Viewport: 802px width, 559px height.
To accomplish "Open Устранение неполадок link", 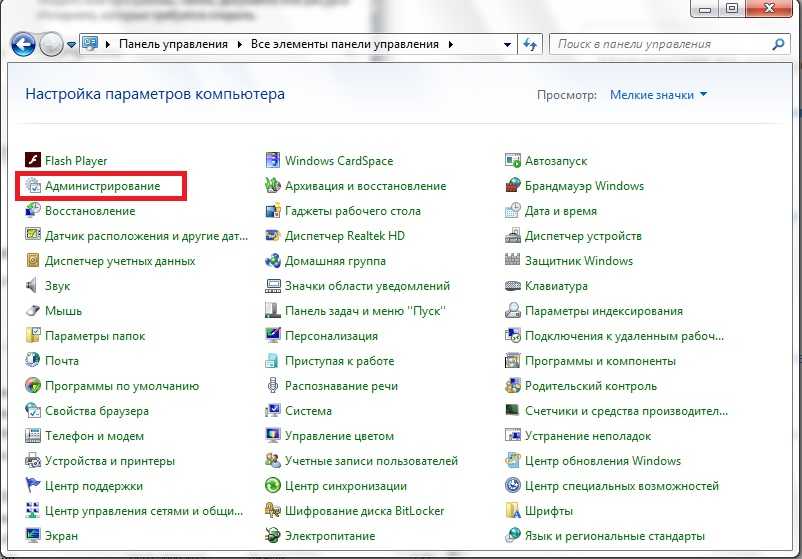I will [x=588, y=436].
